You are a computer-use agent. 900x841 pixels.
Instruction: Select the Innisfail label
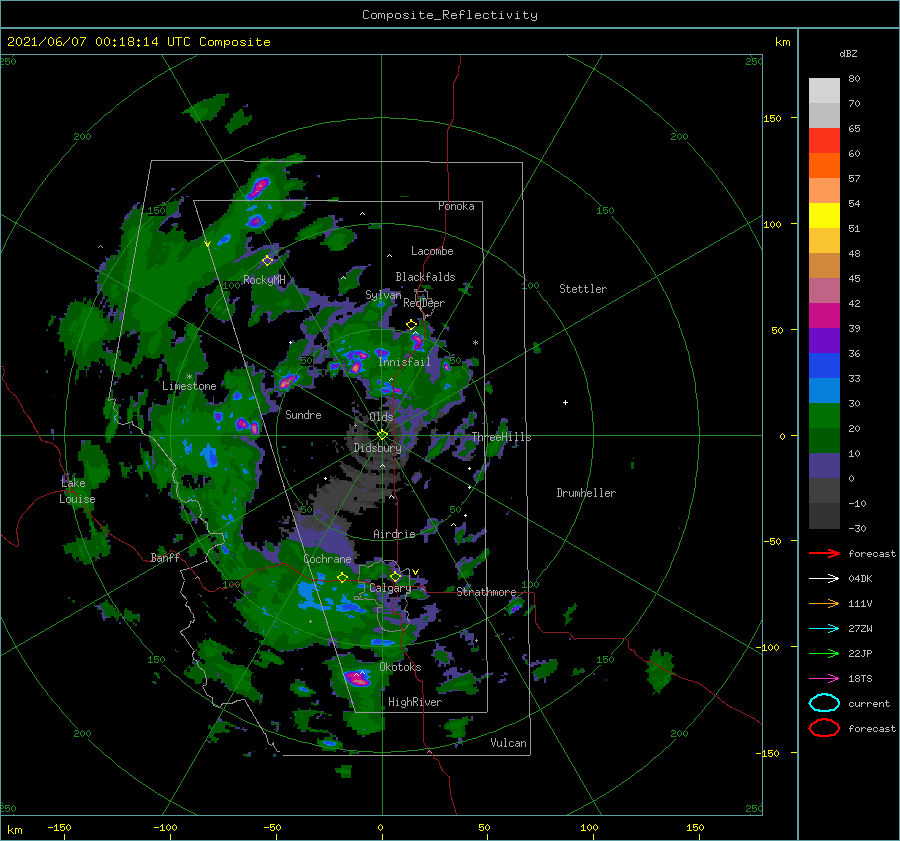404,362
